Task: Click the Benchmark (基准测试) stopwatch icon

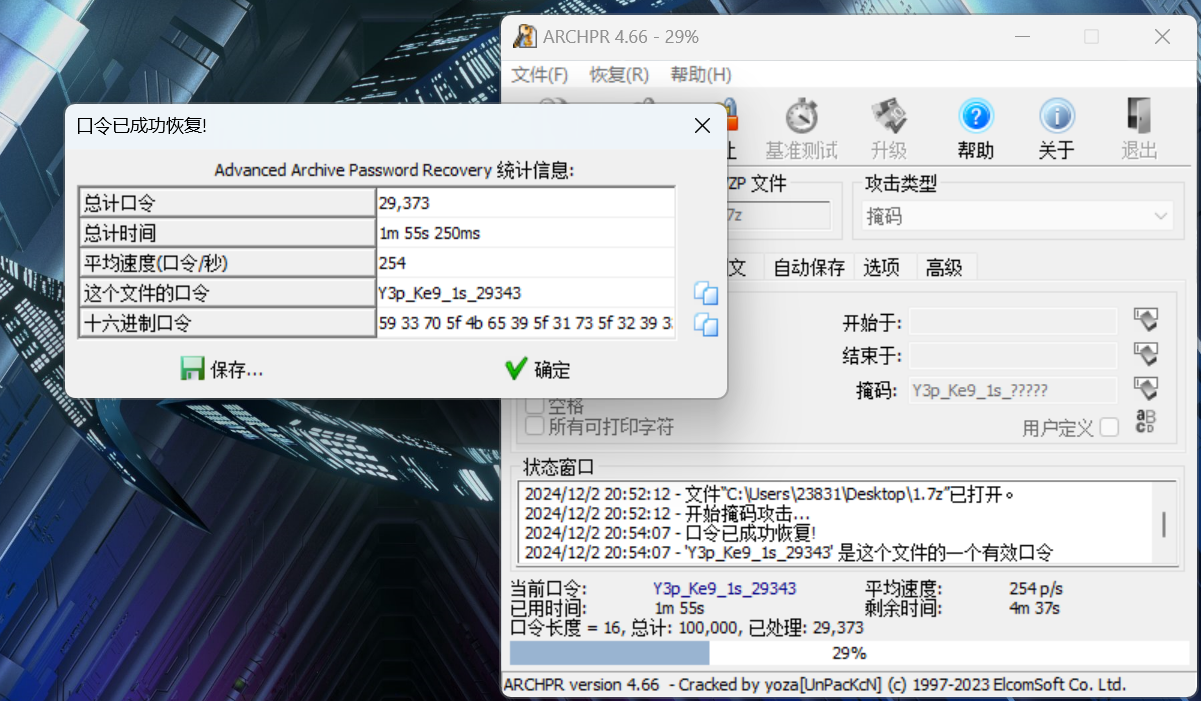Action: coord(802,117)
